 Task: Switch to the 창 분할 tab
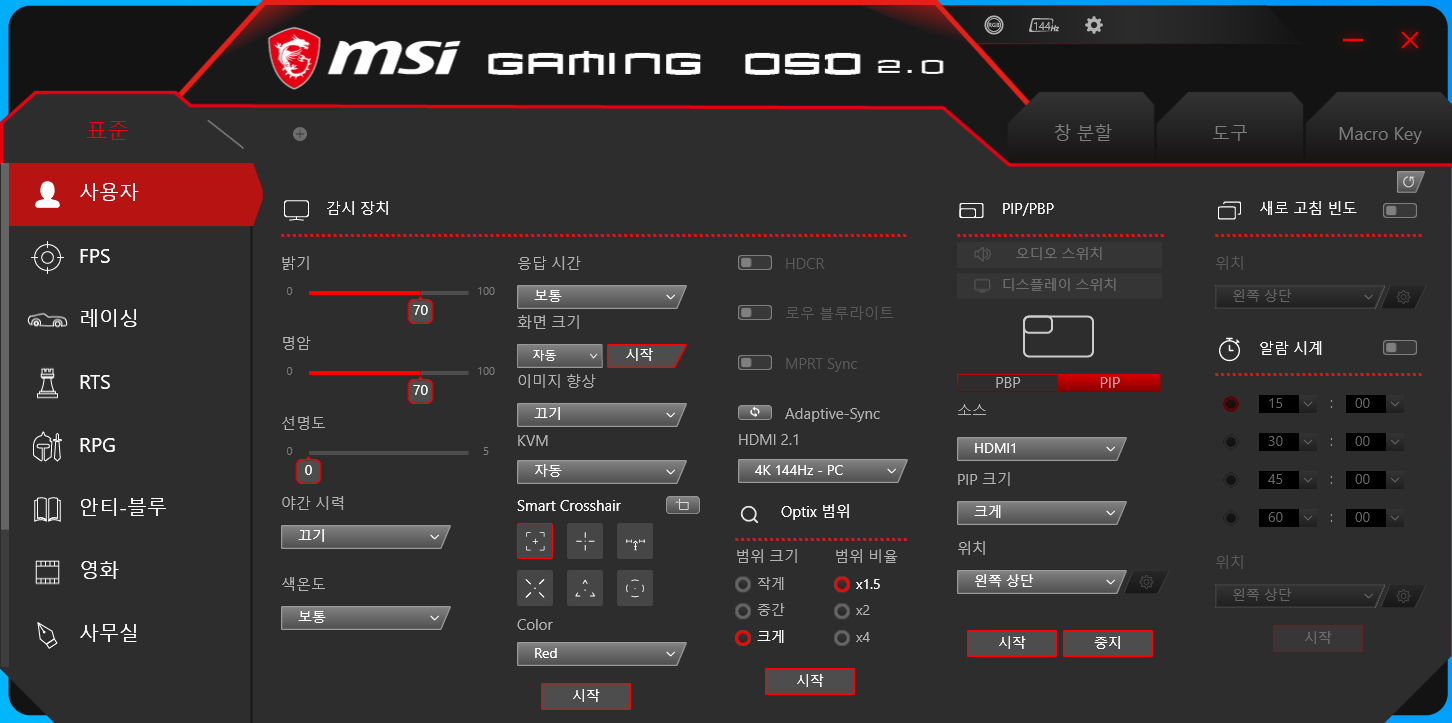click(1083, 133)
